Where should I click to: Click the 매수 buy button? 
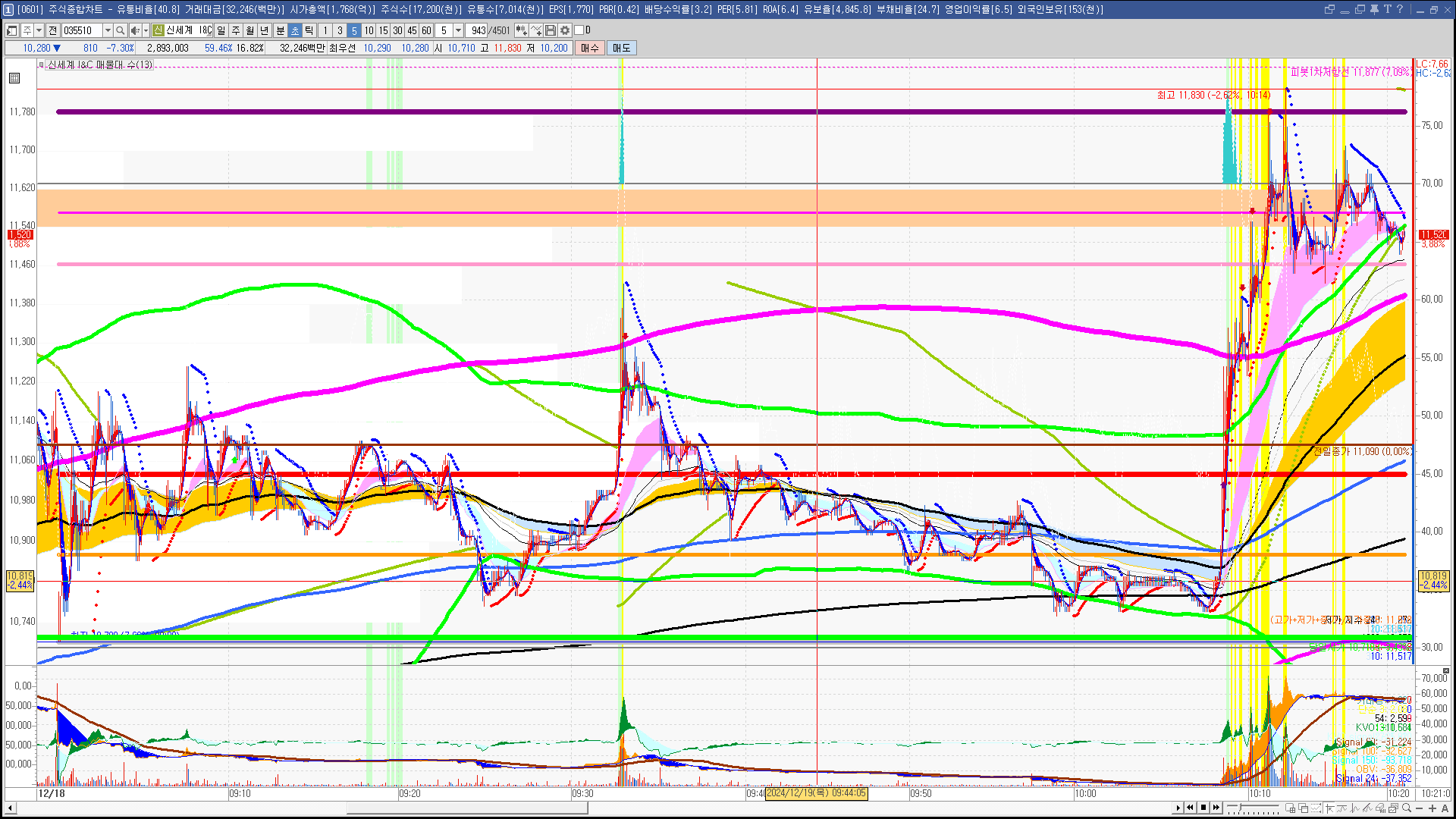pos(590,48)
